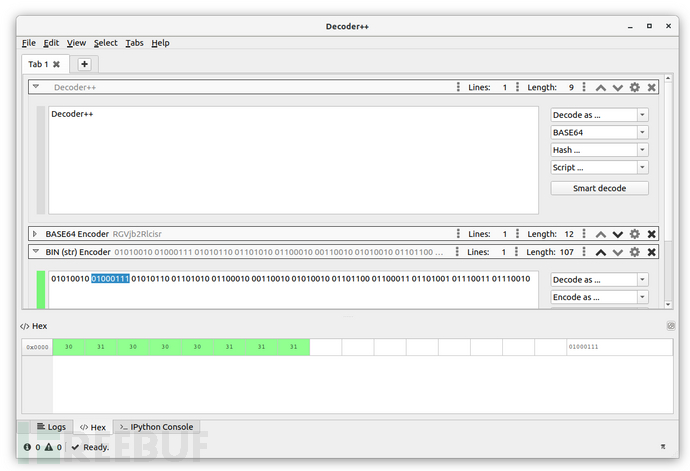Open the BASE64 encode dropdown
Screen dimensions: 690x471
point(599,132)
